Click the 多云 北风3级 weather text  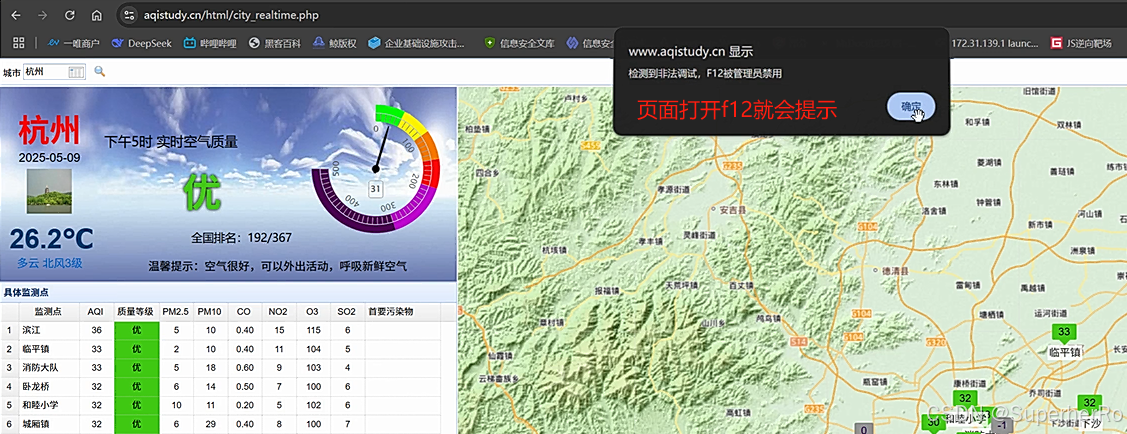[50, 264]
